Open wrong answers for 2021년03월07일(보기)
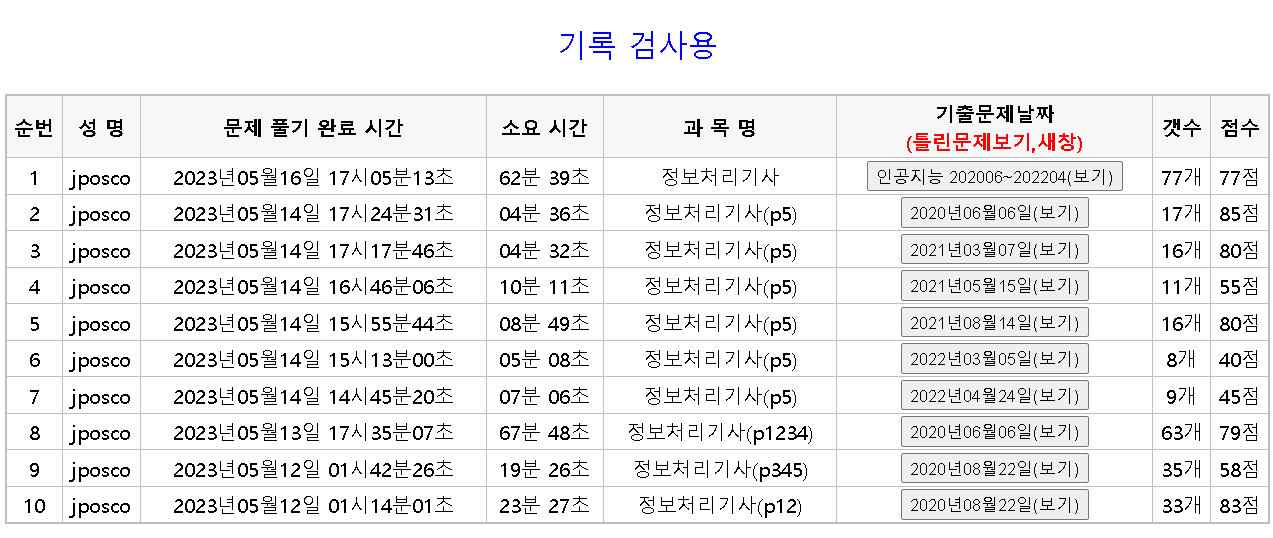Viewport: 1273px width, 538px height. [x=995, y=250]
